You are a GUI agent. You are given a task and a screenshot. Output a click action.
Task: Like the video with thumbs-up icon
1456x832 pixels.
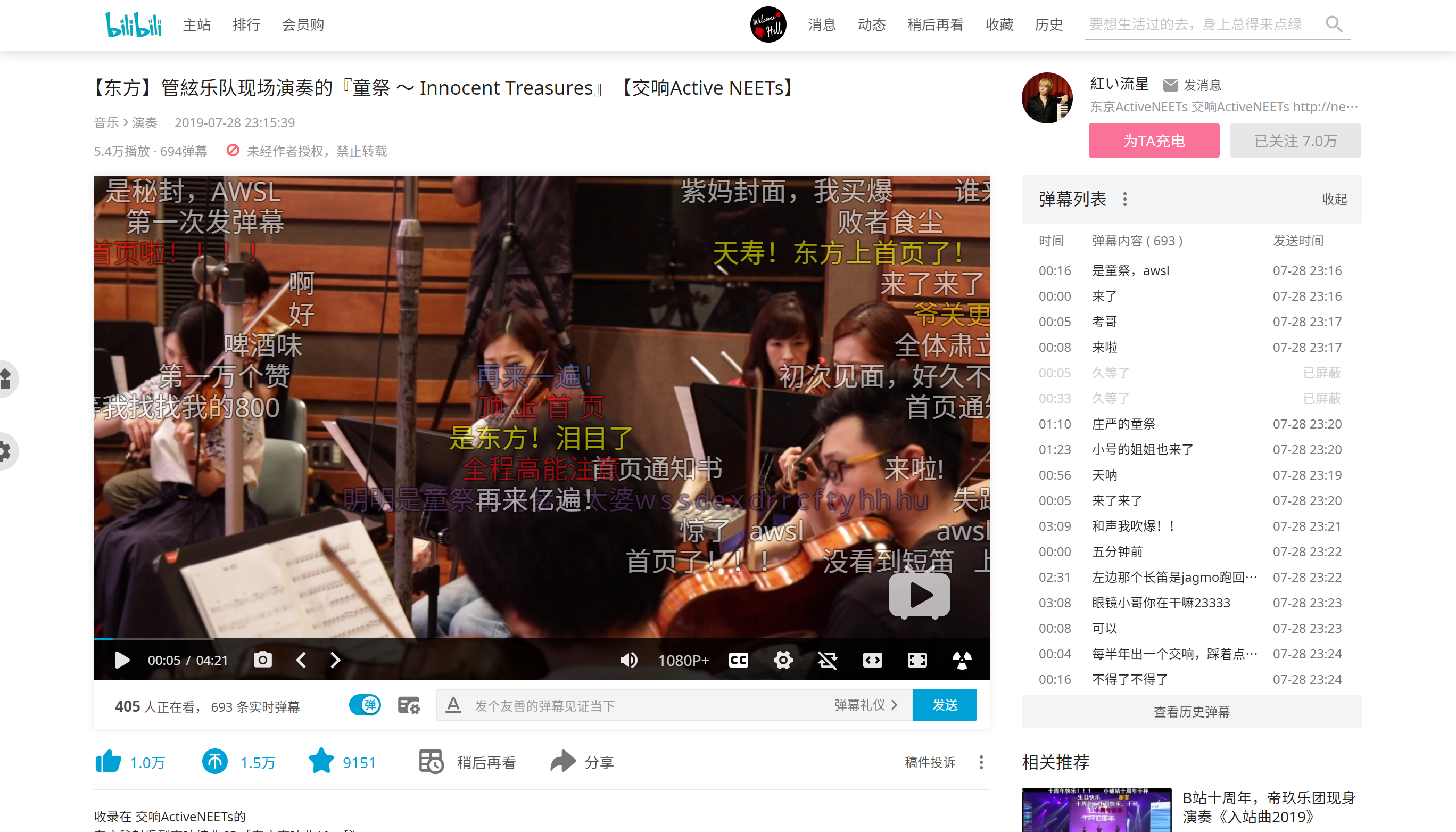tap(108, 762)
